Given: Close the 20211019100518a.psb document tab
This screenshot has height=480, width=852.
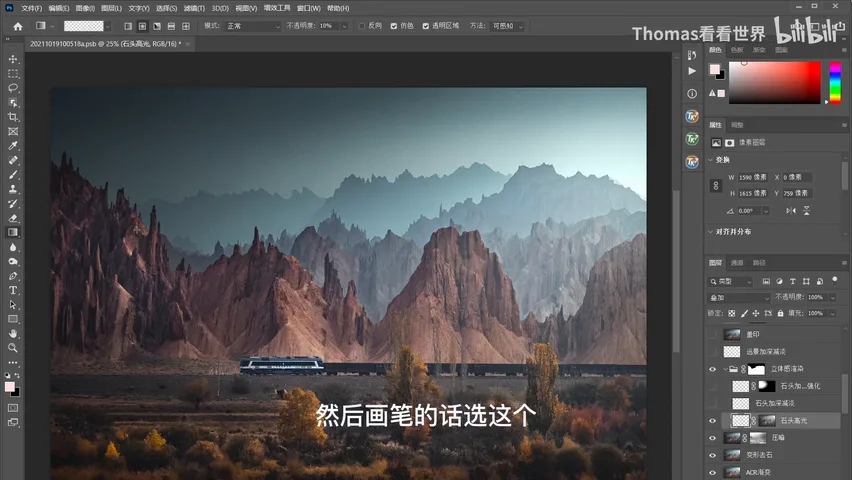Looking at the screenshot, I should pos(188,44).
